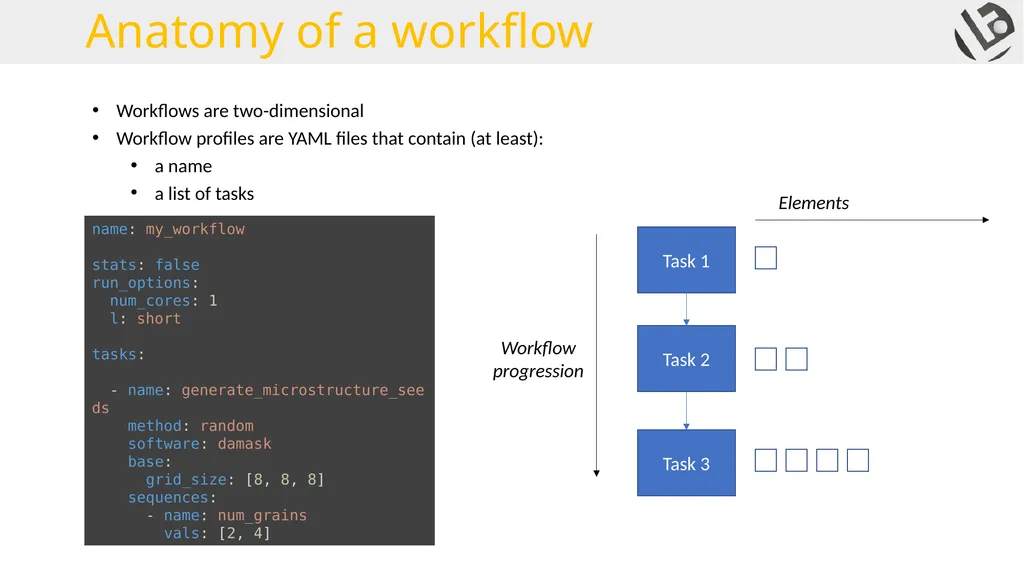The height and width of the screenshot is (575, 1024).
Task: Click the single element square beside Task 1
Action: pyautogui.click(x=765, y=257)
